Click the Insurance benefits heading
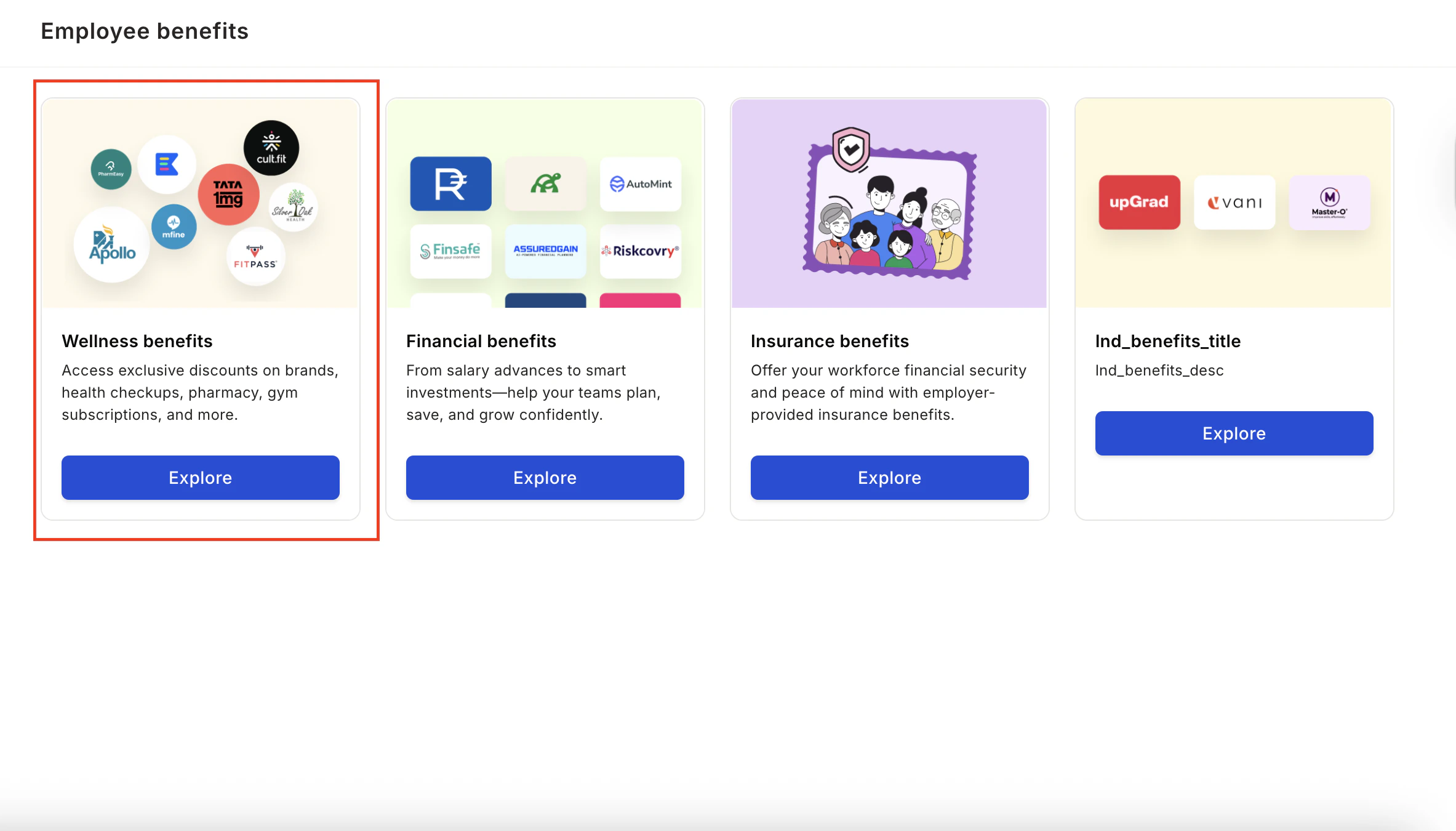The image size is (1456, 831). [x=830, y=341]
